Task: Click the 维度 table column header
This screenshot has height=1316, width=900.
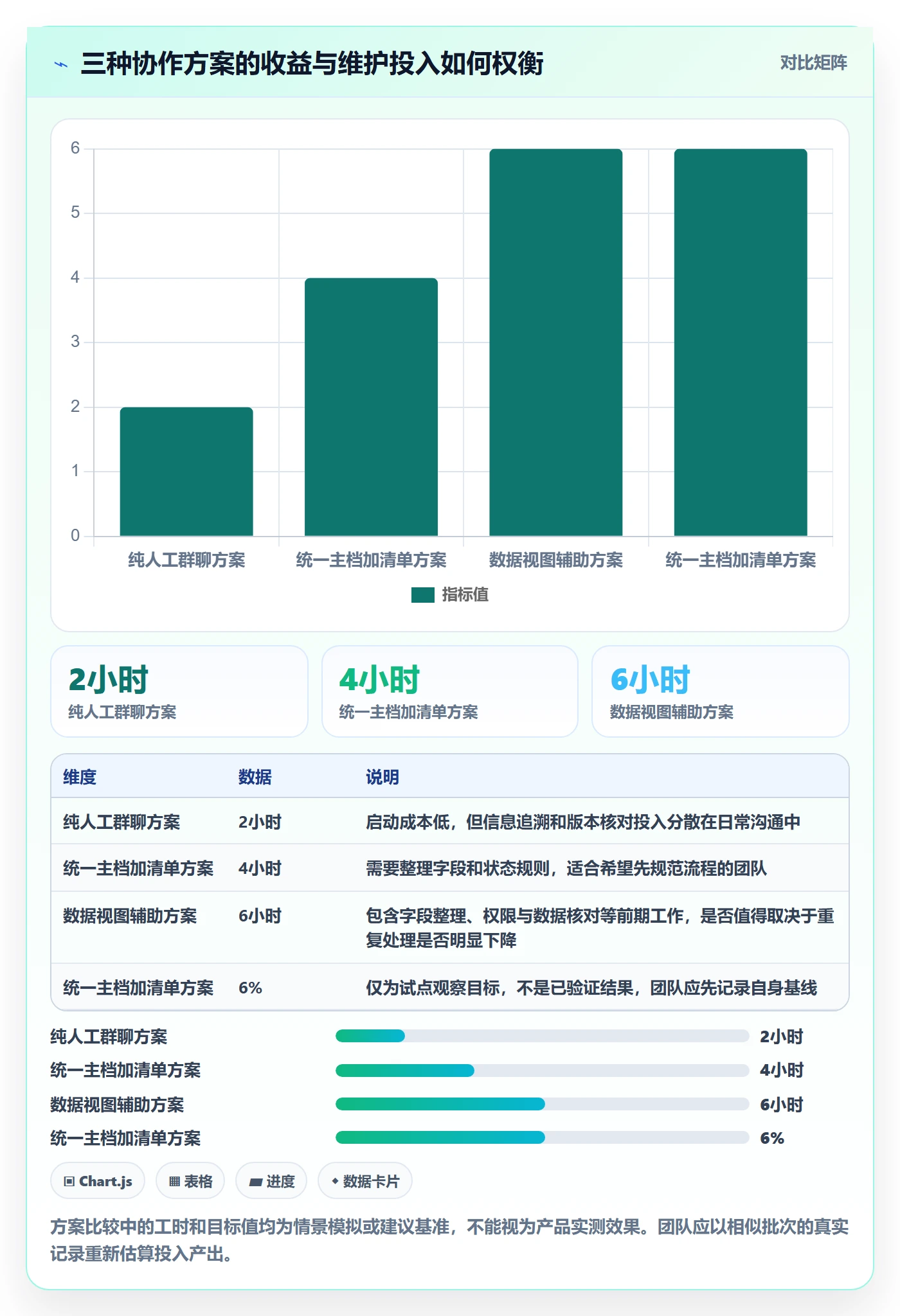Action: (x=80, y=777)
